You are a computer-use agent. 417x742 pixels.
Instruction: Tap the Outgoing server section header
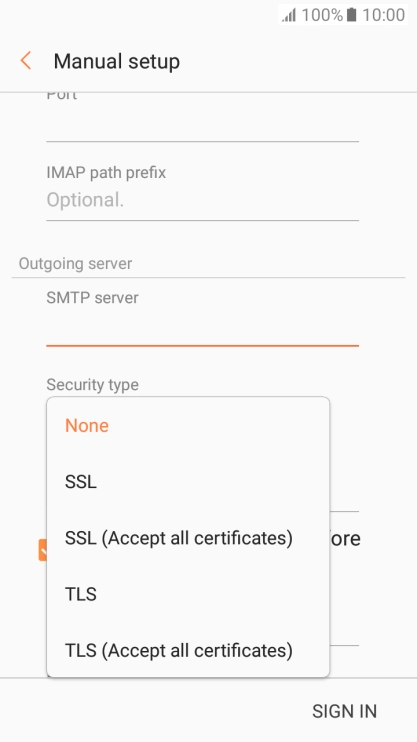[75, 264]
